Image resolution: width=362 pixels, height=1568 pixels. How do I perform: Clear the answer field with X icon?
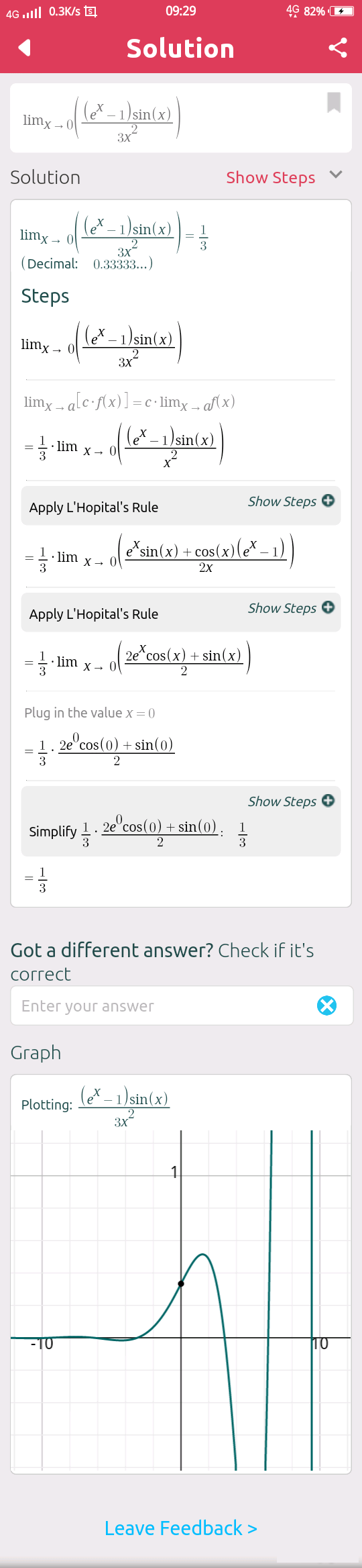[x=326, y=1006]
